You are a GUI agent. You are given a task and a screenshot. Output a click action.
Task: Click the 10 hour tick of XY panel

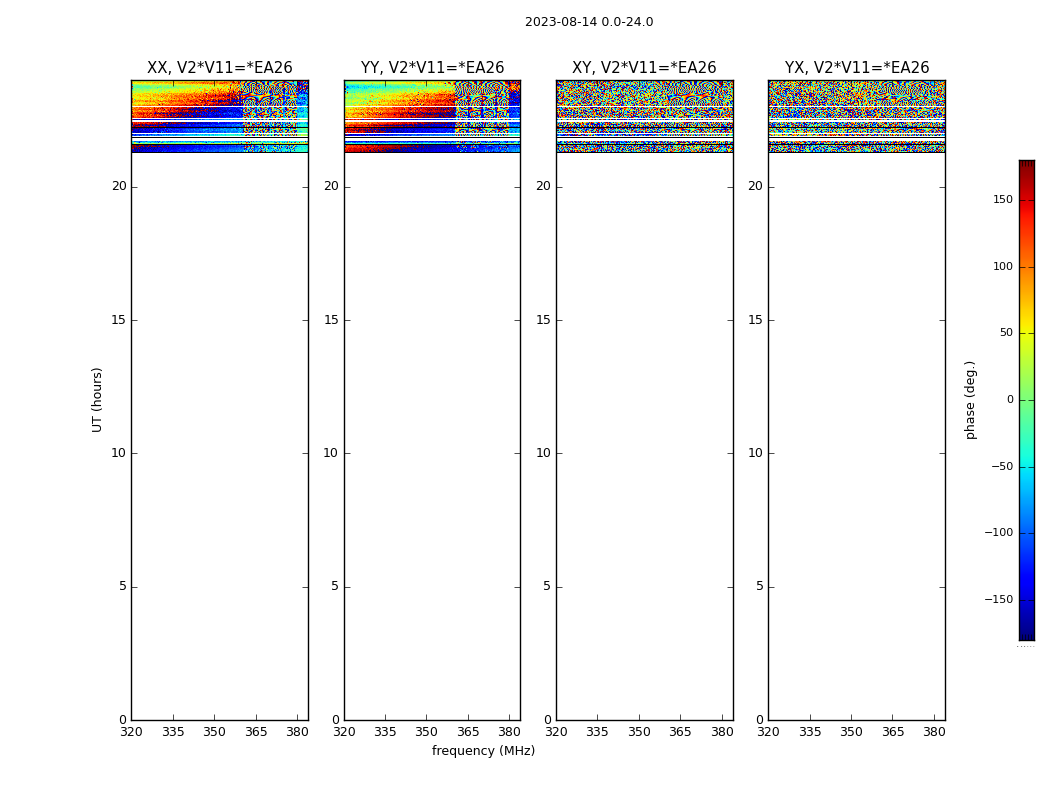[543, 453]
